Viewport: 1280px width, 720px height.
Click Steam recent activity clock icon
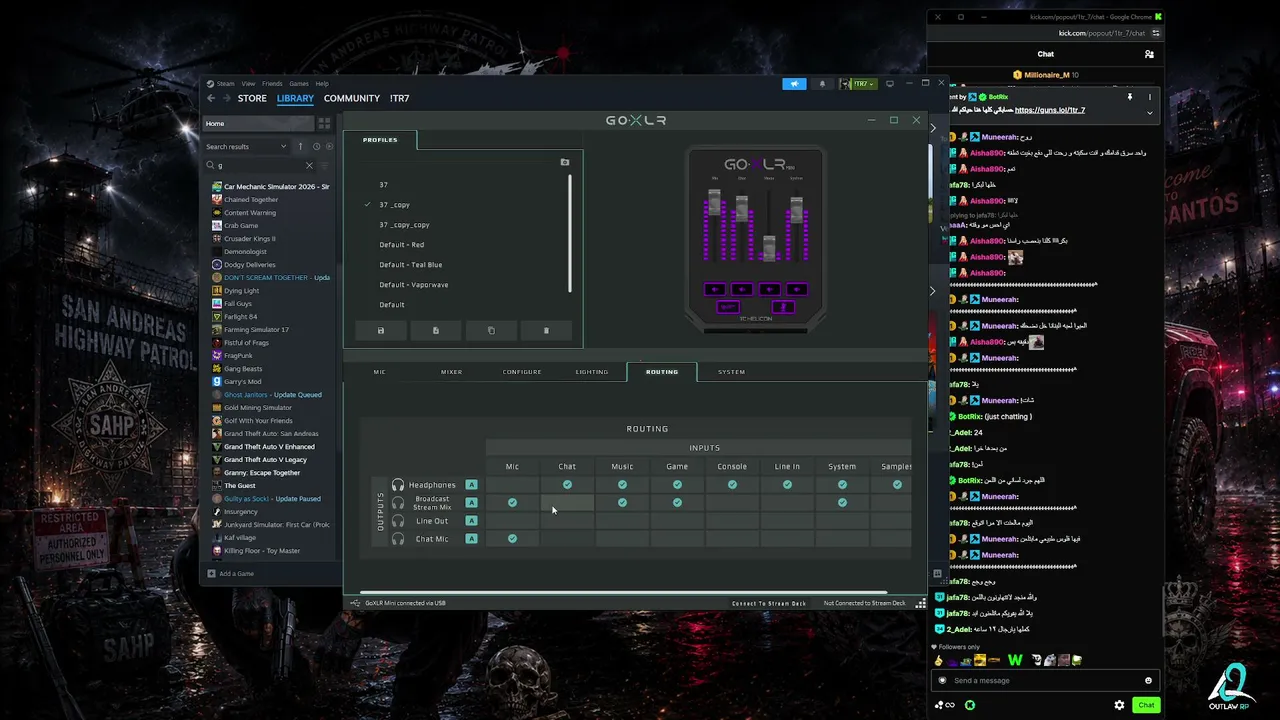(x=316, y=146)
